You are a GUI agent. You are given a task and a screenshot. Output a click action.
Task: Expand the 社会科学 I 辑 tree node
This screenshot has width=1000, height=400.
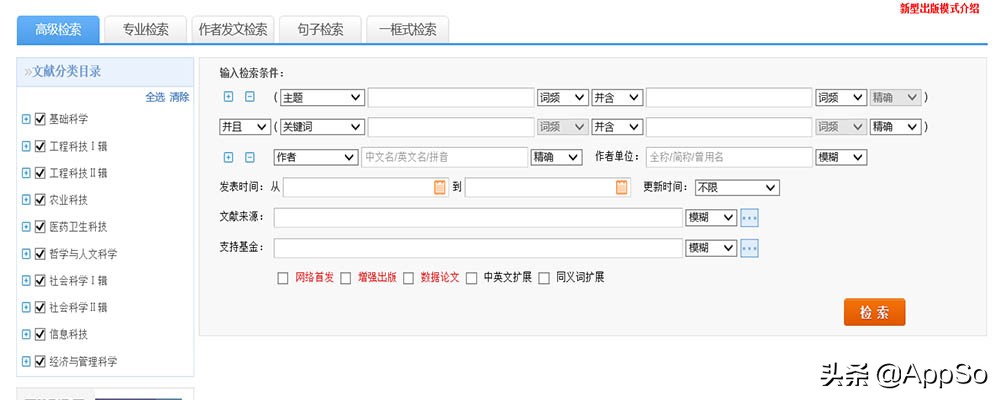(26, 280)
